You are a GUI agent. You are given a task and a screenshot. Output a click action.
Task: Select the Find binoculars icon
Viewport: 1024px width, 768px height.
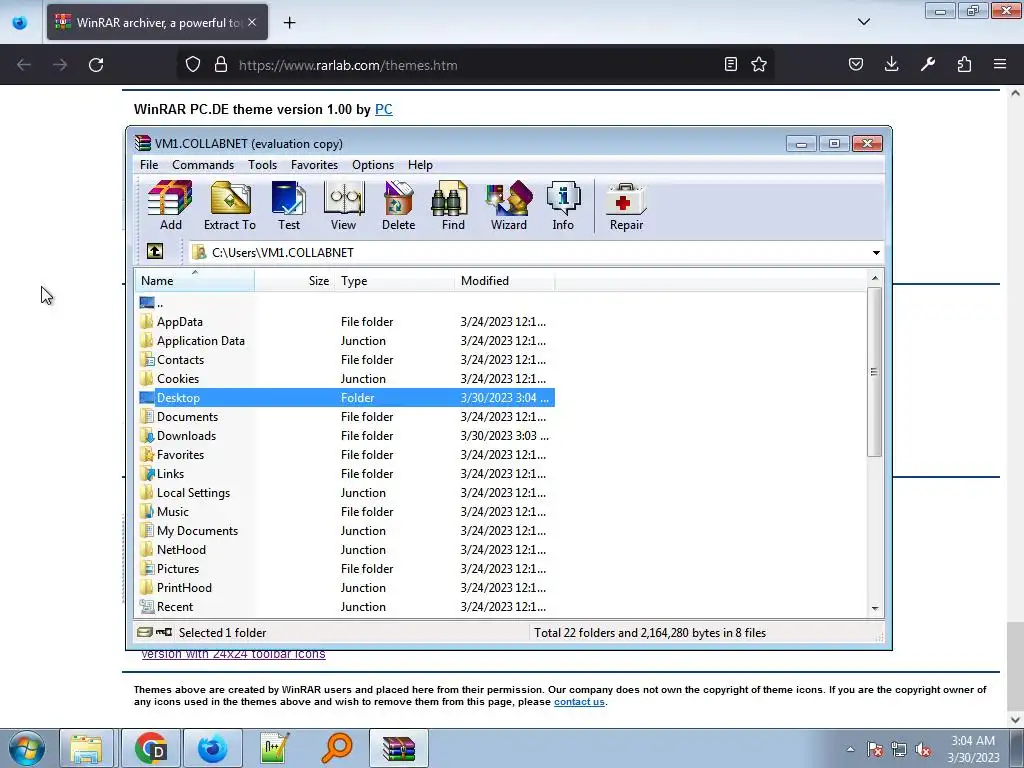click(x=453, y=206)
